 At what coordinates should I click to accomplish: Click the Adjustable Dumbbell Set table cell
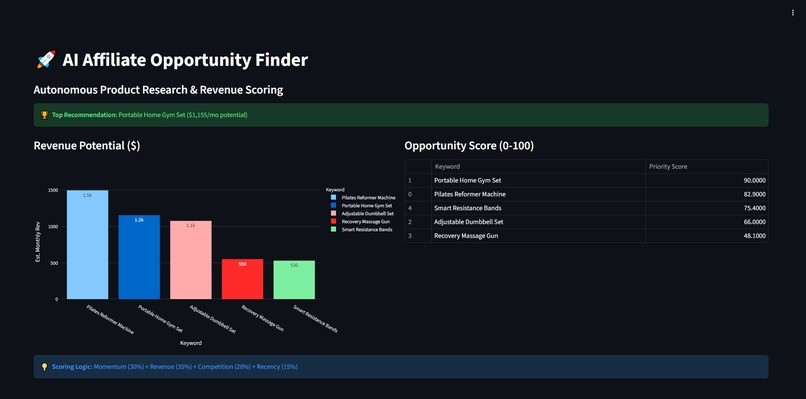click(x=538, y=222)
